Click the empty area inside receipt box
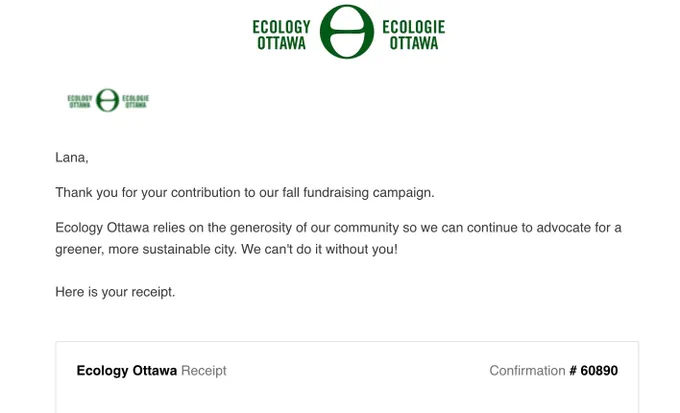The image size is (680, 413). (x=347, y=397)
